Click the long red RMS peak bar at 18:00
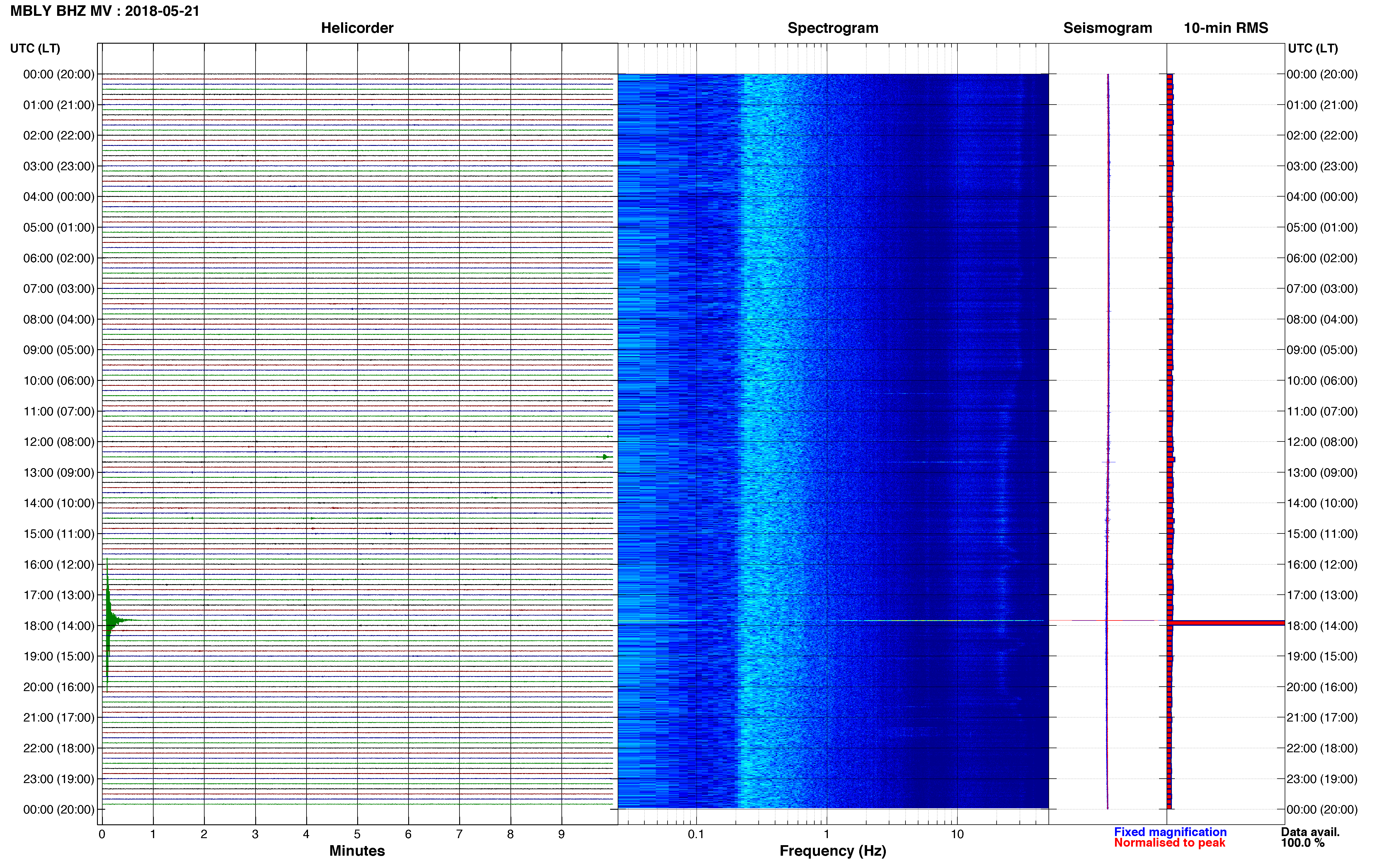 1226,622
